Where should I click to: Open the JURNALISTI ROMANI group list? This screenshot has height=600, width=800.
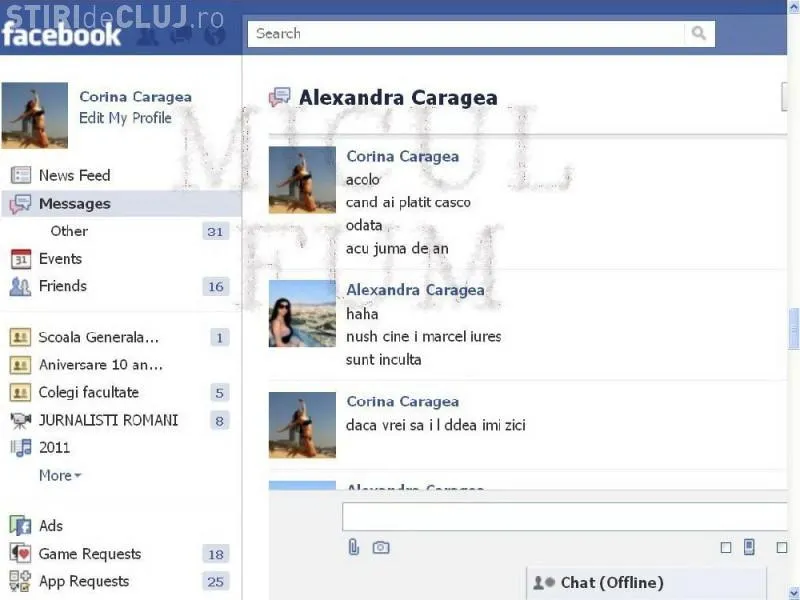pos(108,420)
